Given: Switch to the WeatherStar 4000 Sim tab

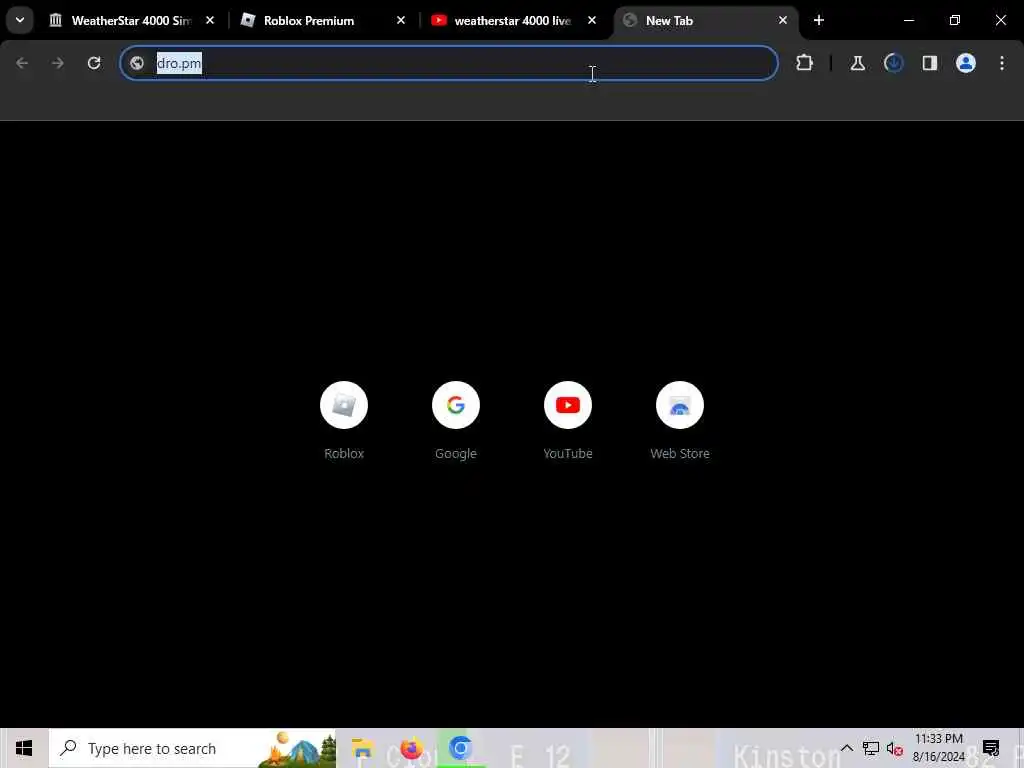Looking at the screenshot, I should point(133,20).
